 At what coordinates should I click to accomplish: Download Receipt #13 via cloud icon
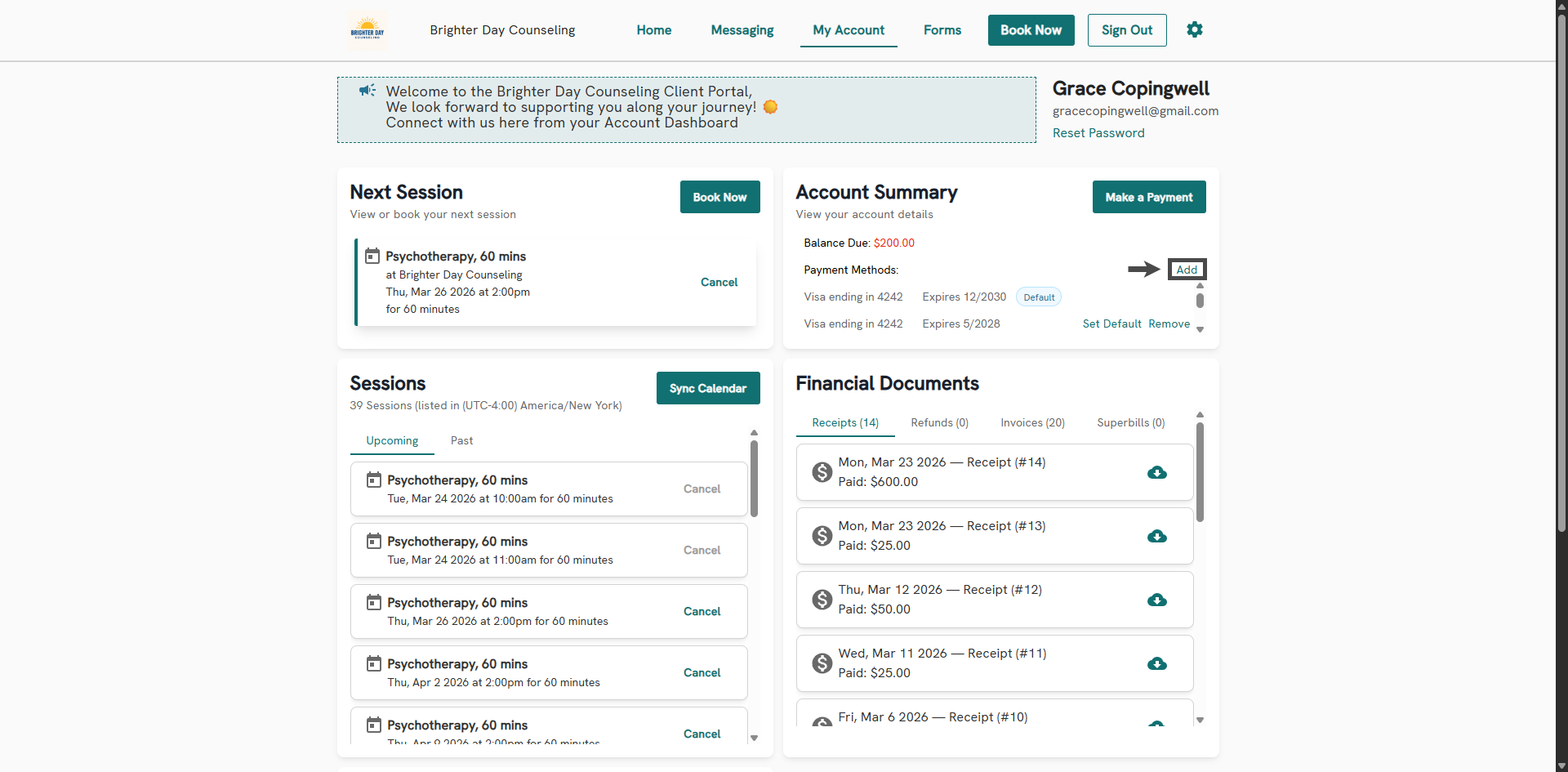1156,536
